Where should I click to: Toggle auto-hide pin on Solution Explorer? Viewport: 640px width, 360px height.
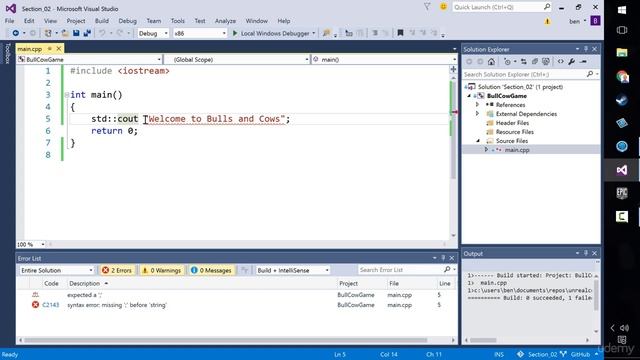pyautogui.click(x=586, y=49)
